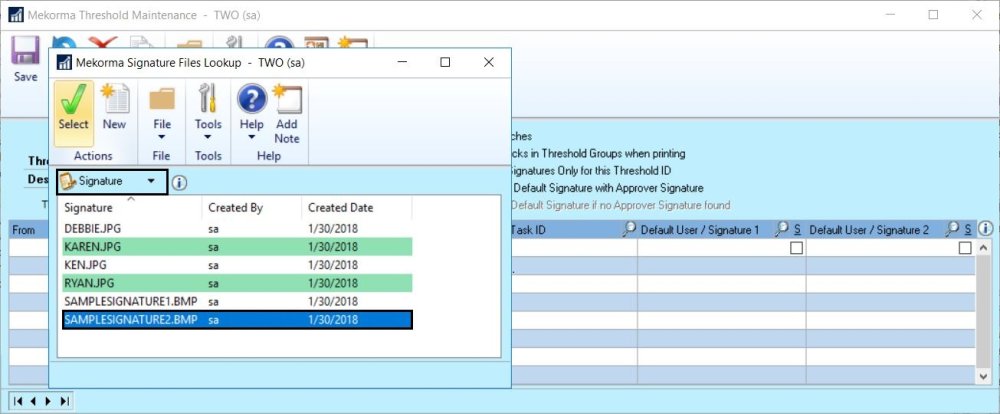
Task: Go to the next record
Action: tap(48, 401)
